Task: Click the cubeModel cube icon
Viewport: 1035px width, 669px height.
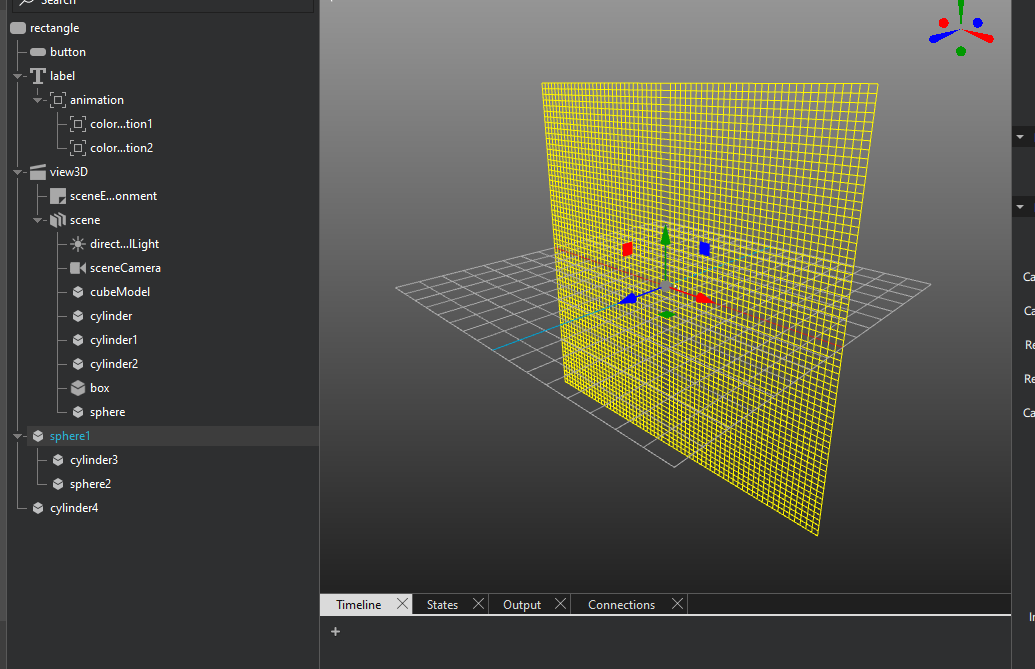Action: point(78,292)
